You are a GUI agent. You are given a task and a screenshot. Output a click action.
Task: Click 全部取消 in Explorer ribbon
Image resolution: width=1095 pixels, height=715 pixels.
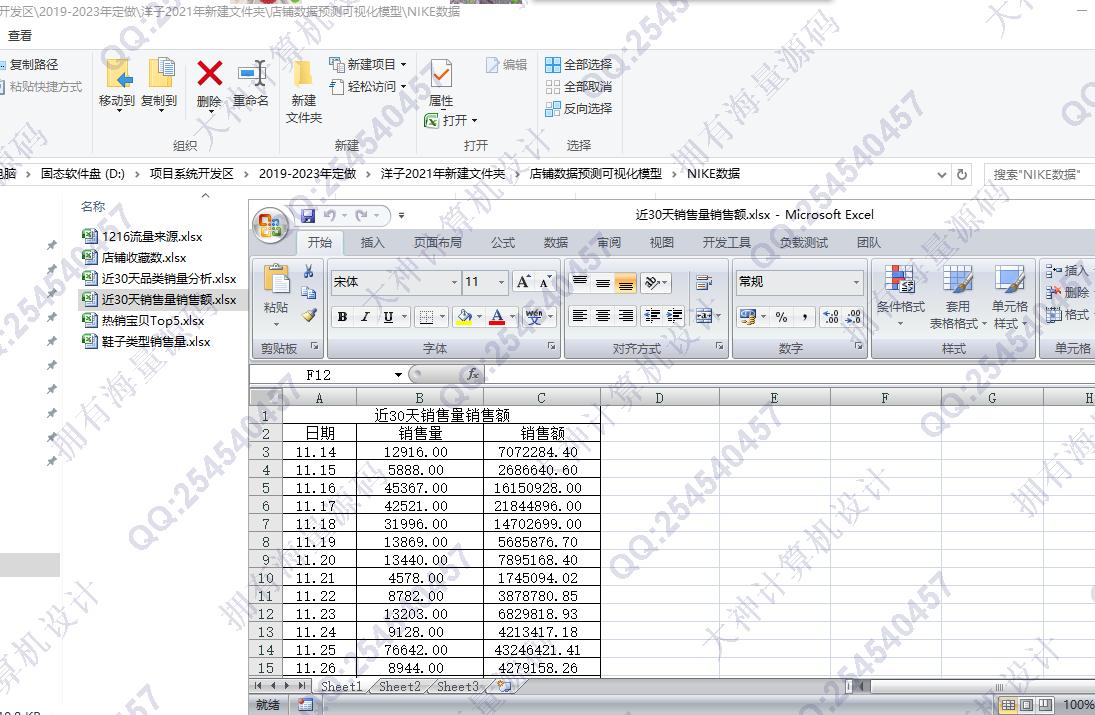579,87
